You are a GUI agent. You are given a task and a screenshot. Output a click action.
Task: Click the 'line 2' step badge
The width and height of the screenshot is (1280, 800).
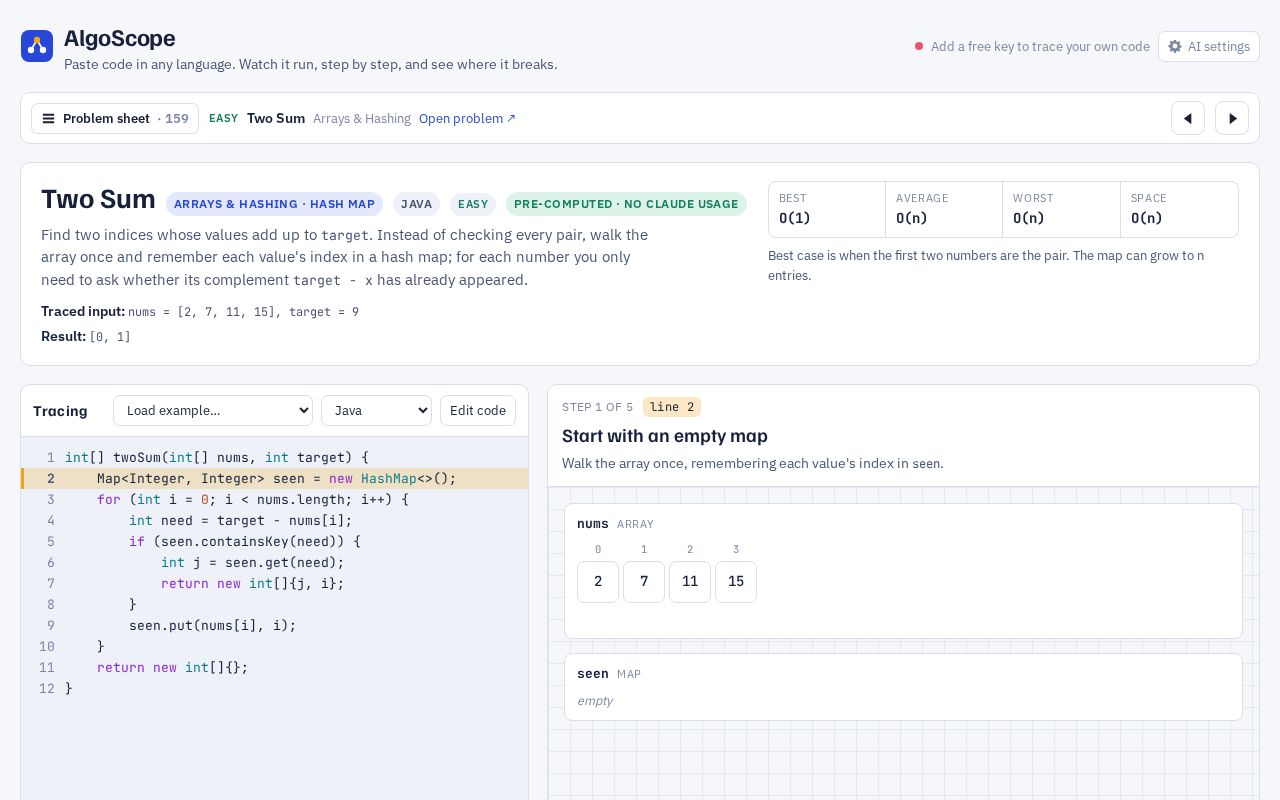pyautogui.click(x=672, y=407)
